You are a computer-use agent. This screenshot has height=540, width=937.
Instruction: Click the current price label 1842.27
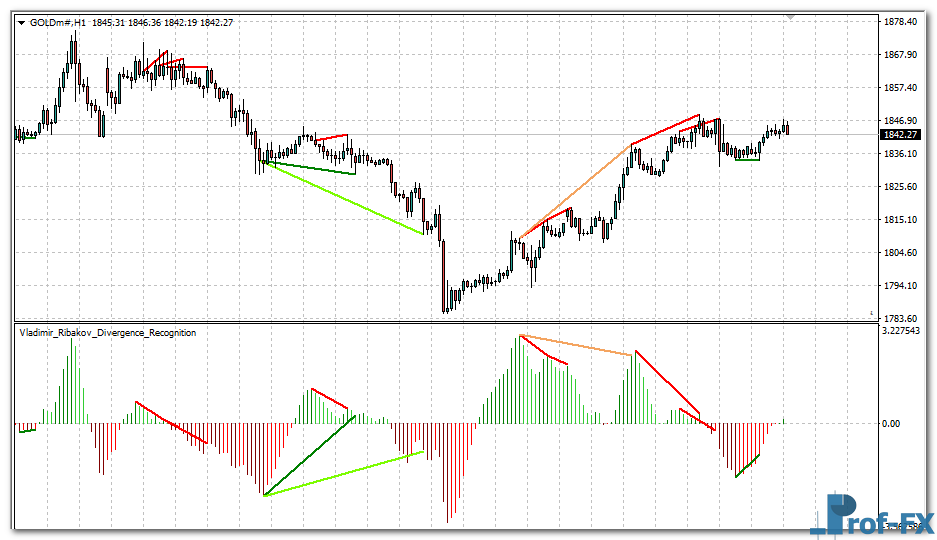click(x=900, y=135)
